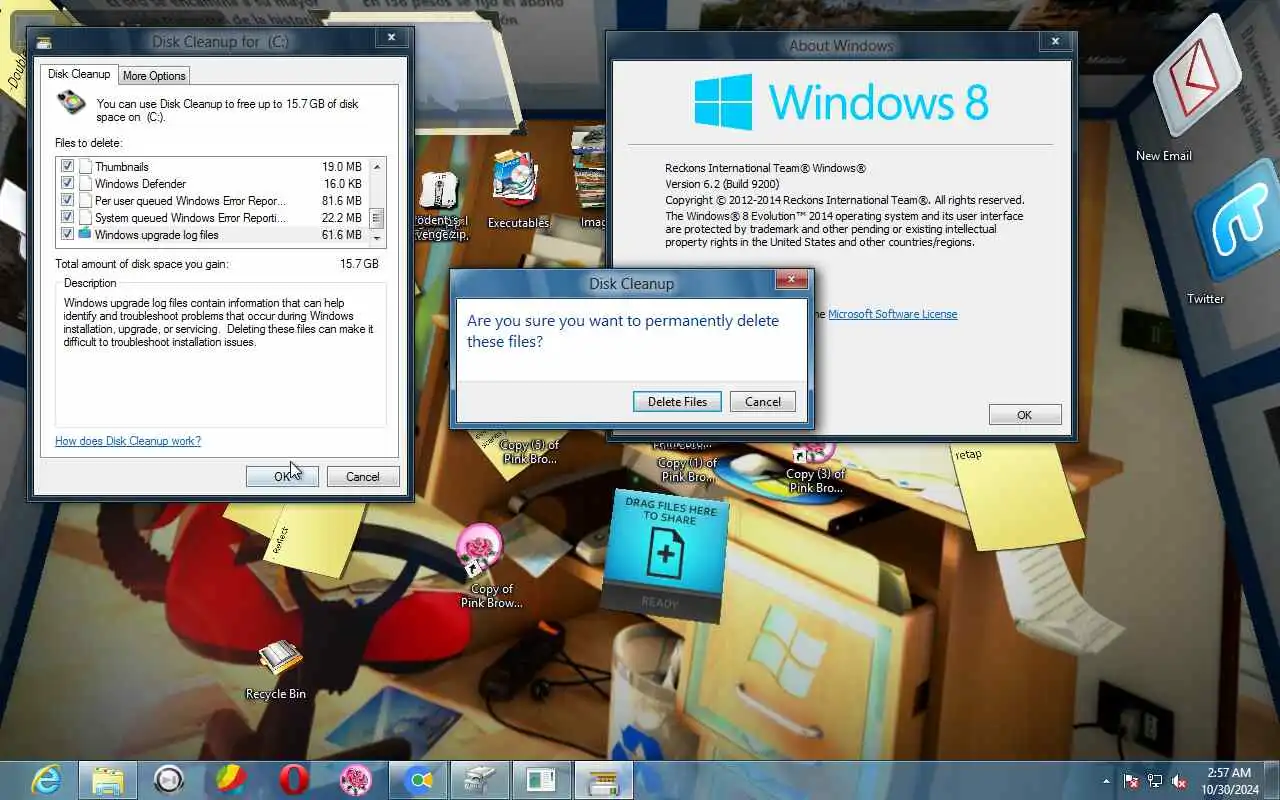This screenshot has width=1280, height=800.
Task: Select the 'Copy (3) of Pink Bro...' shortcut
Action: 815,468
